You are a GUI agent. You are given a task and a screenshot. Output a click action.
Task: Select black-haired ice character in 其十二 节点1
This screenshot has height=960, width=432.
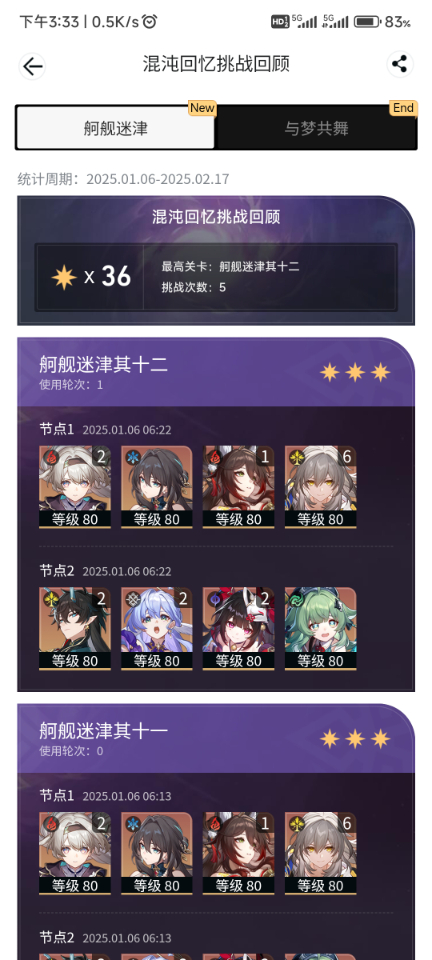click(x=157, y=487)
